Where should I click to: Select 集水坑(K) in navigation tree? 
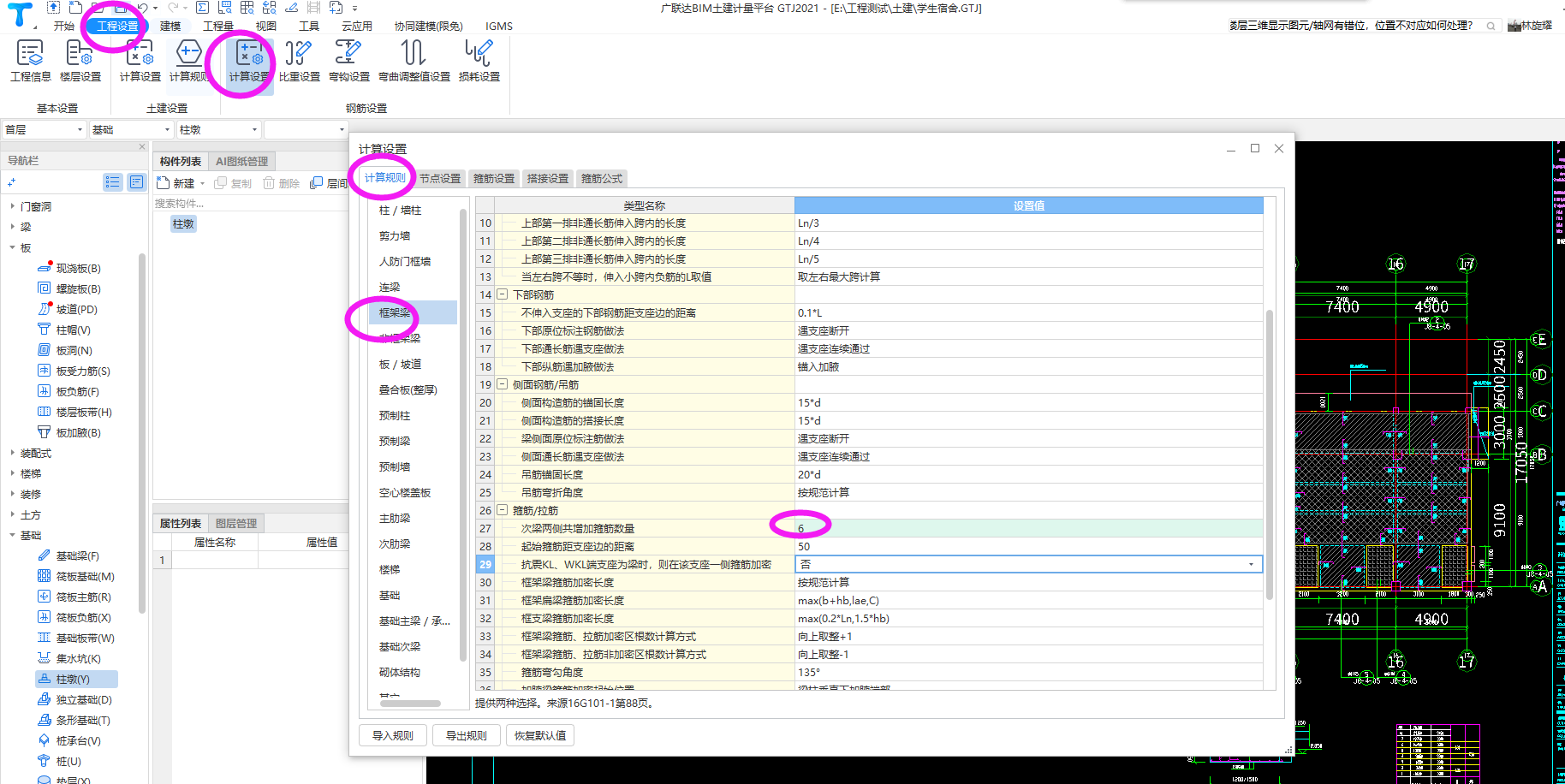pyautogui.click(x=69, y=658)
